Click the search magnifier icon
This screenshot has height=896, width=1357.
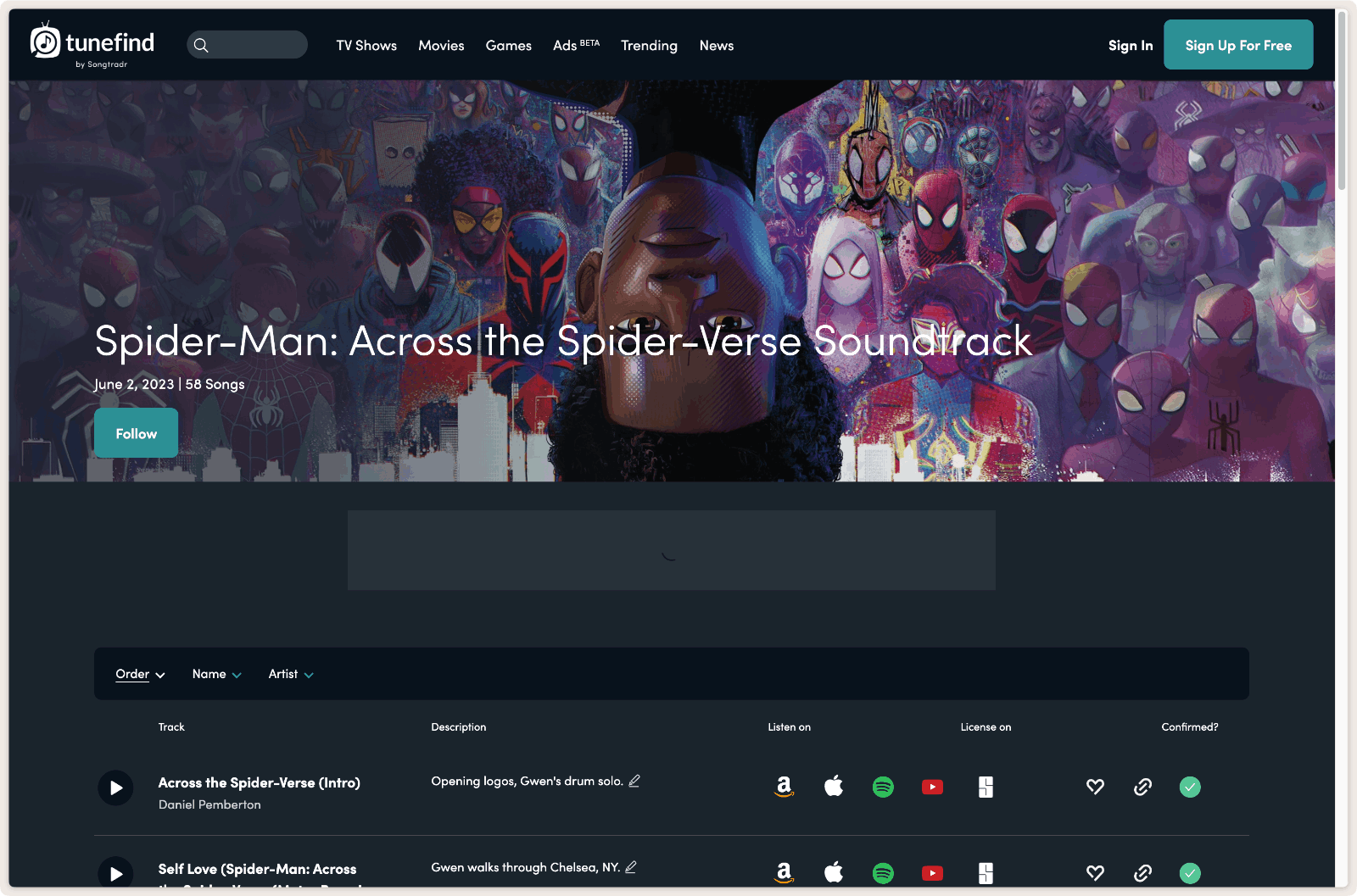201,45
